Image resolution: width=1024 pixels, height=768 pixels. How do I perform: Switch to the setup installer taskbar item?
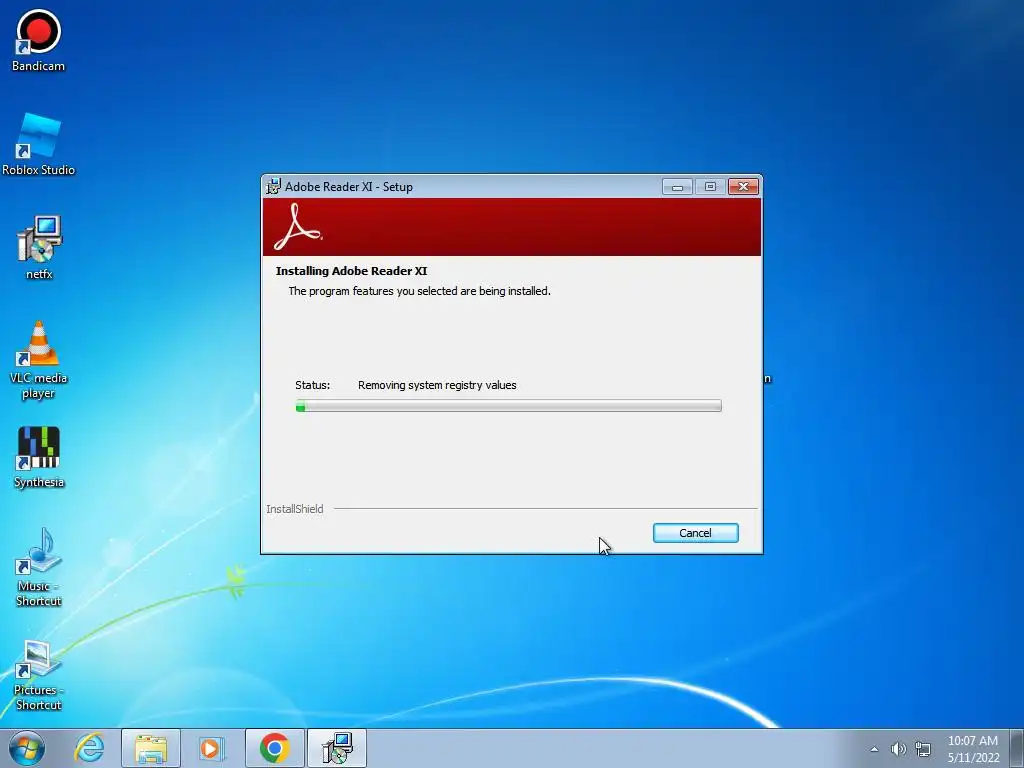pyautogui.click(x=337, y=748)
